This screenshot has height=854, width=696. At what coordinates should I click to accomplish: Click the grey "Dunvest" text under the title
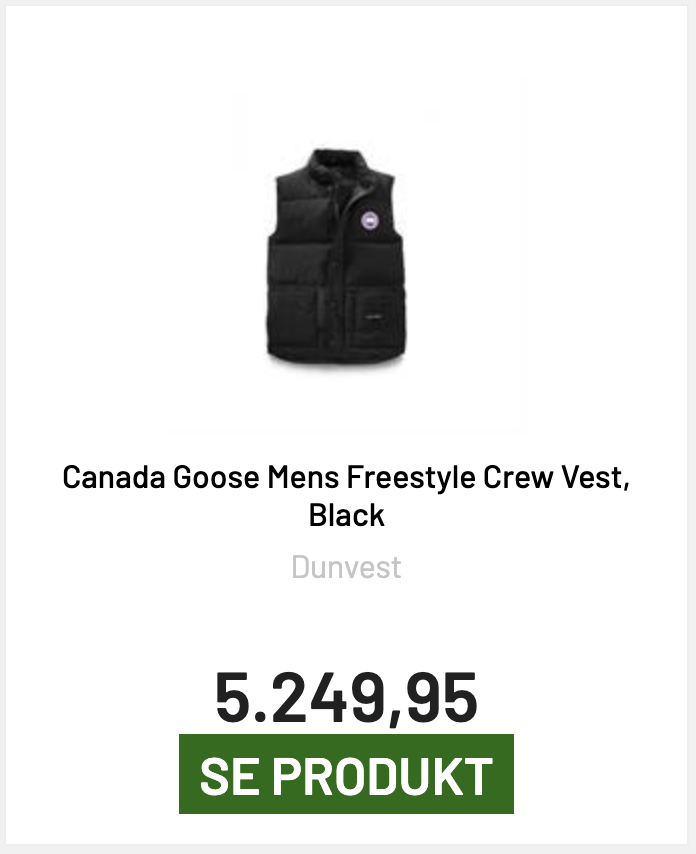346,567
